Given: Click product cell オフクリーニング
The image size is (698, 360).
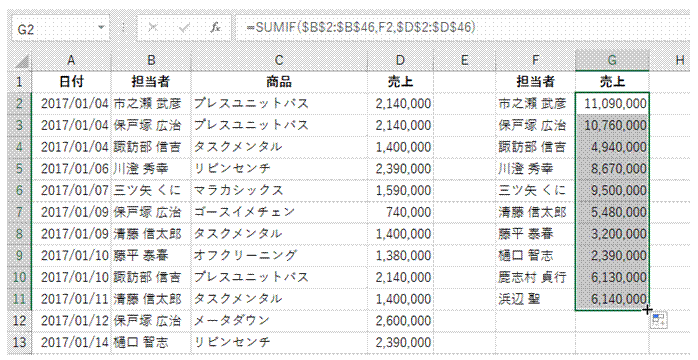Looking at the screenshot, I should [x=279, y=256].
